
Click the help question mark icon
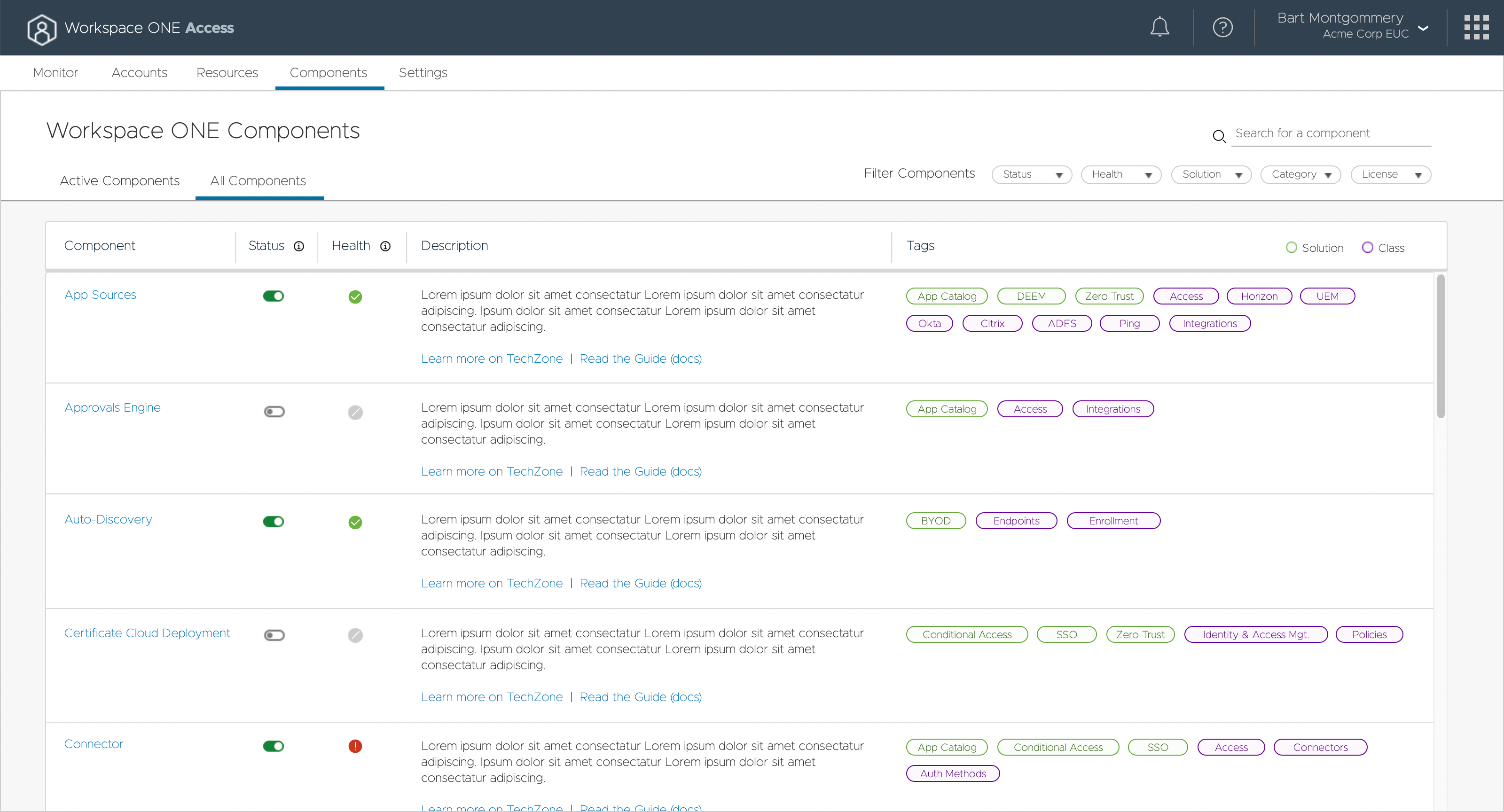[x=1222, y=27]
